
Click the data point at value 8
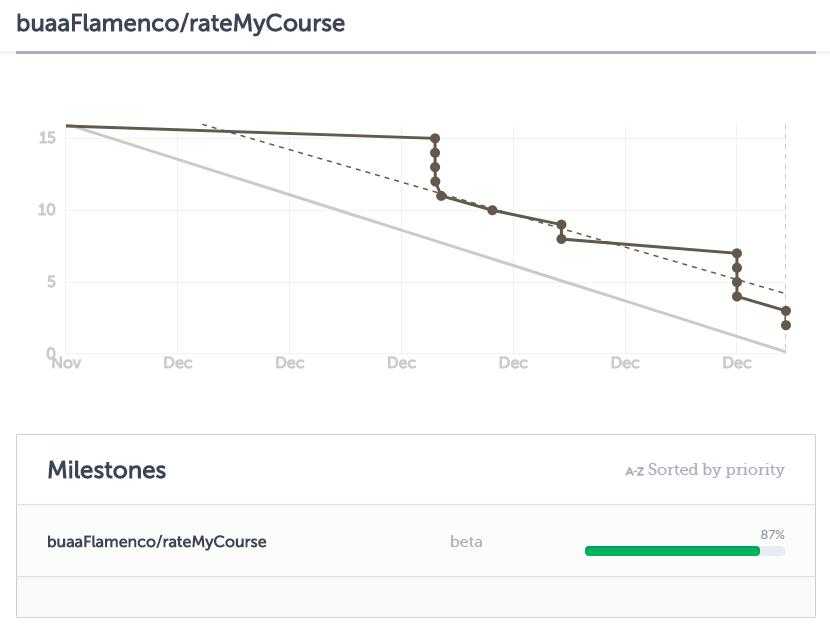(562, 239)
